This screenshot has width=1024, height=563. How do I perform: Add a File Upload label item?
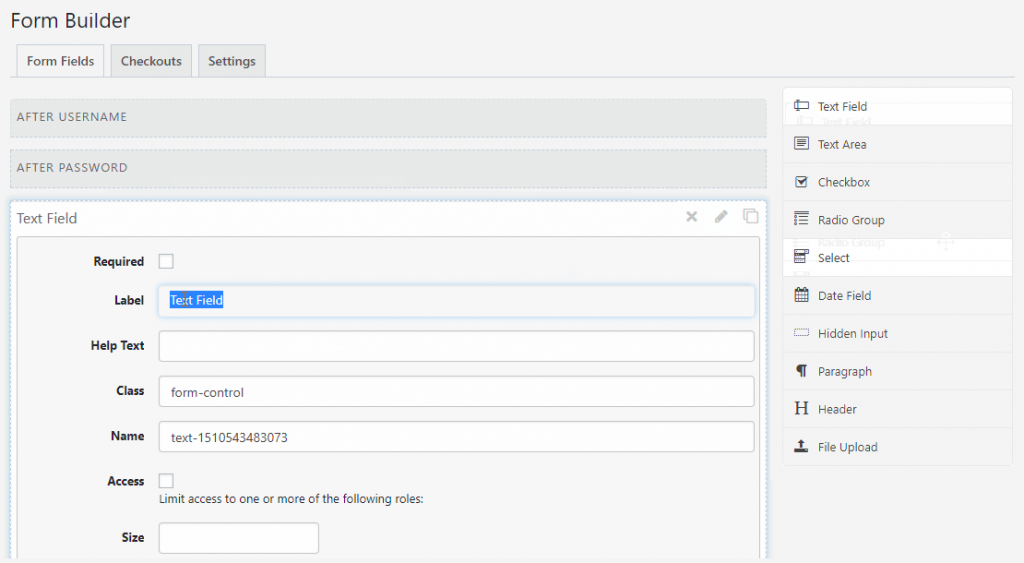(848, 447)
